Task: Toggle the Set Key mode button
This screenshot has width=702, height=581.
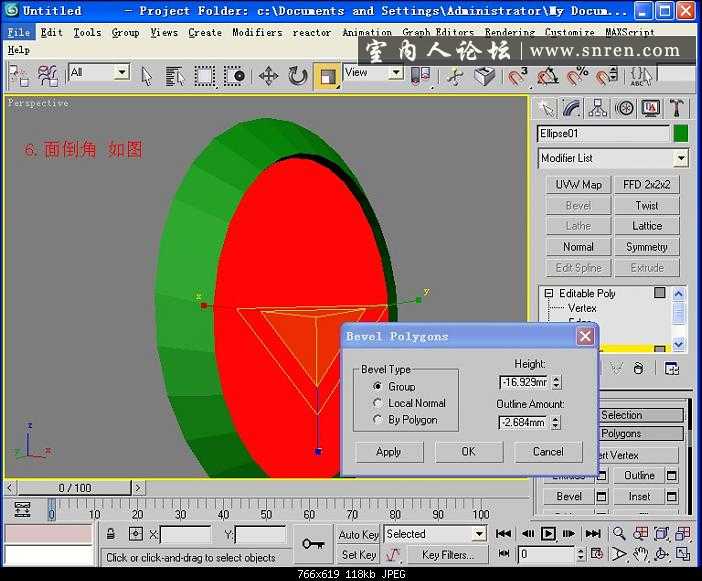Action: pyautogui.click(x=359, y=555)
